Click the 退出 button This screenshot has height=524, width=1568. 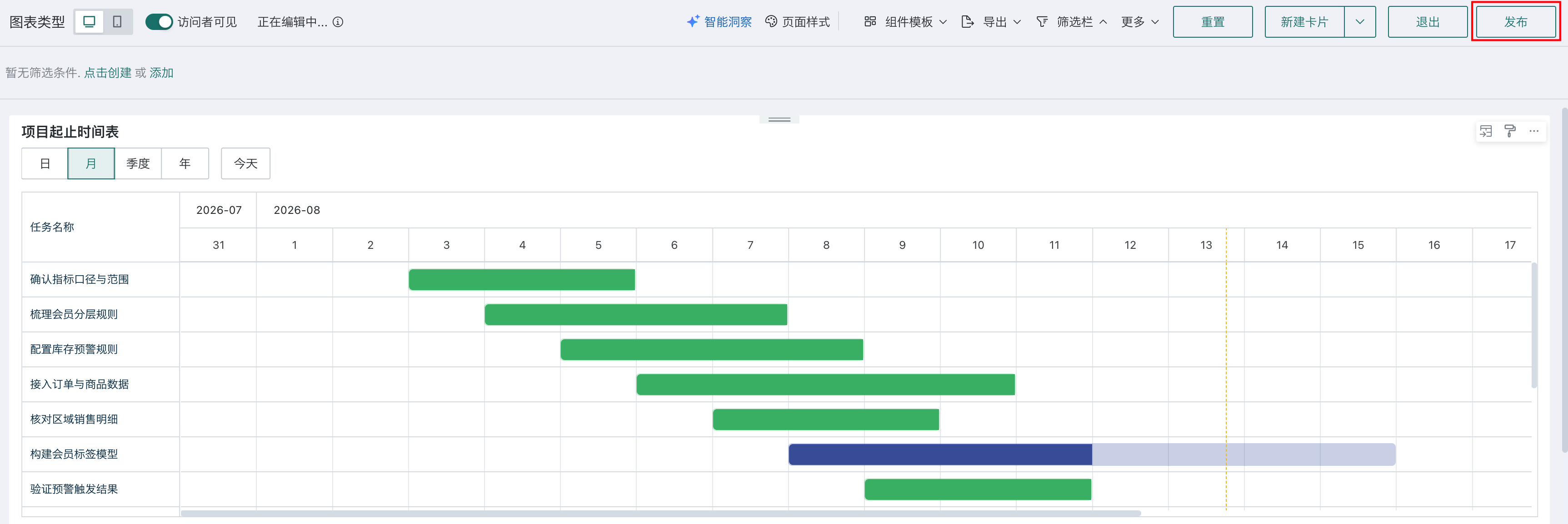point(1428,22)
